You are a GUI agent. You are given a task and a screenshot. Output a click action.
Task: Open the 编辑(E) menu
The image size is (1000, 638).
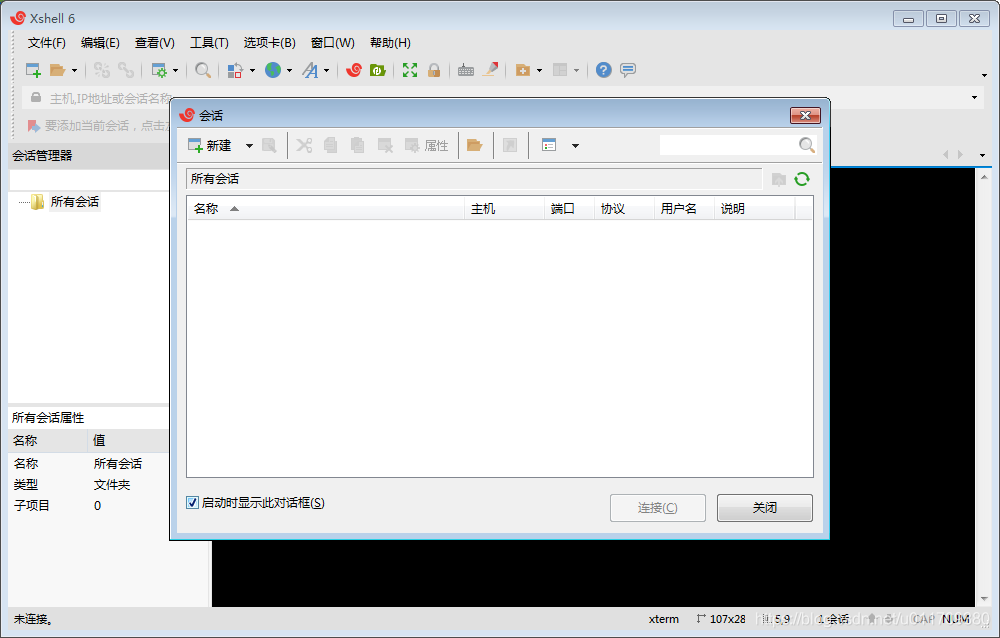point(100,43)
